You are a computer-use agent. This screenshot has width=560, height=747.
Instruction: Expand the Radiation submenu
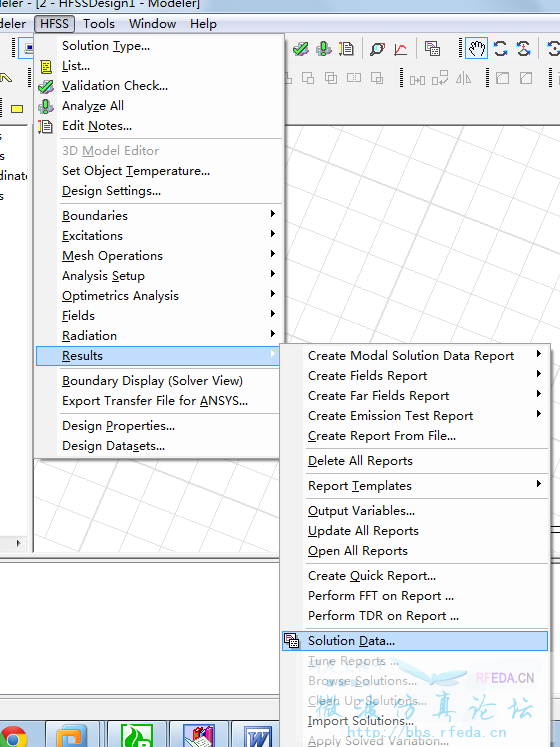pyautogui.click(x=161, y=336)
